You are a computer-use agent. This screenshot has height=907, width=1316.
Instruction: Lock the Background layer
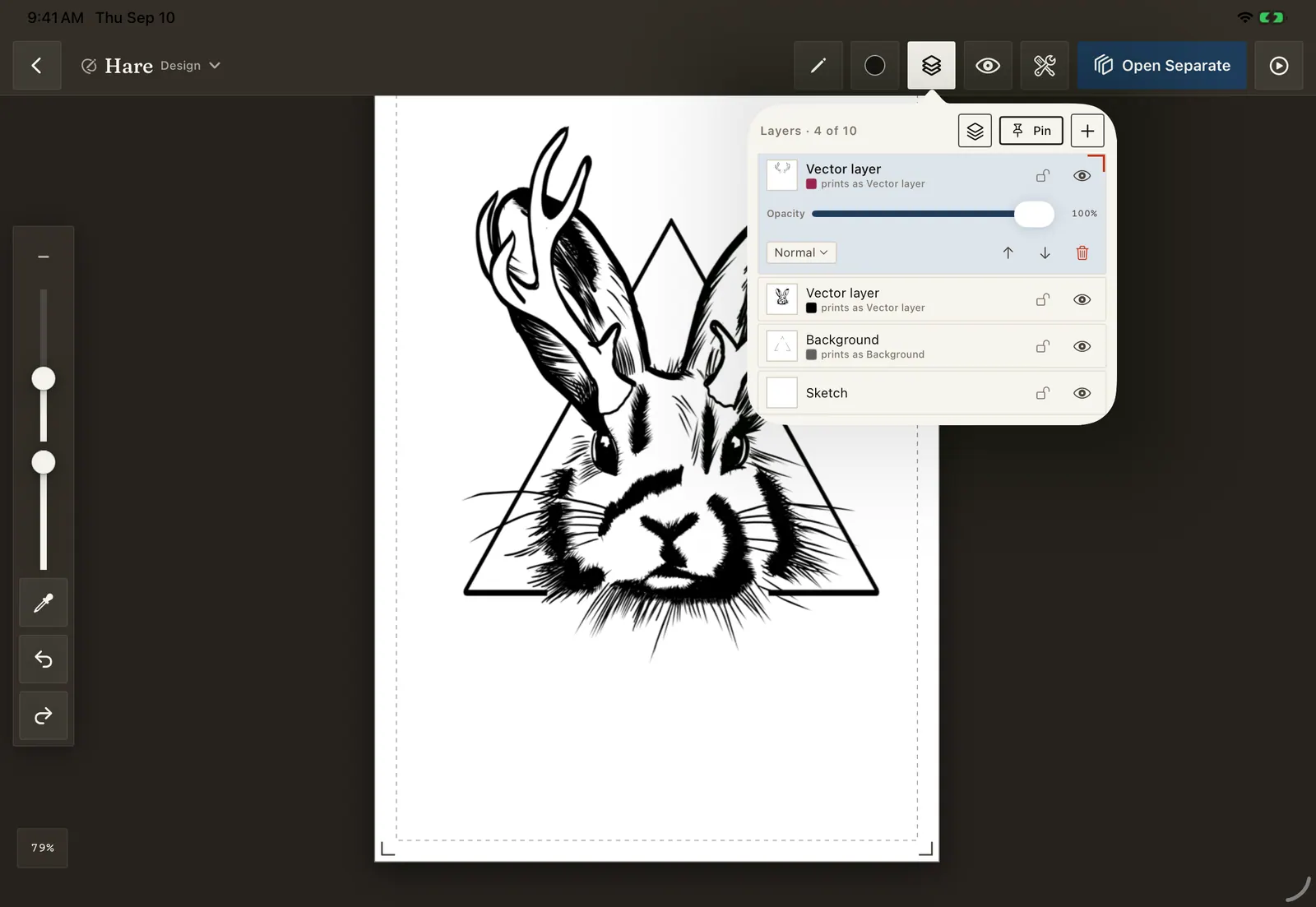[1043, 347]
